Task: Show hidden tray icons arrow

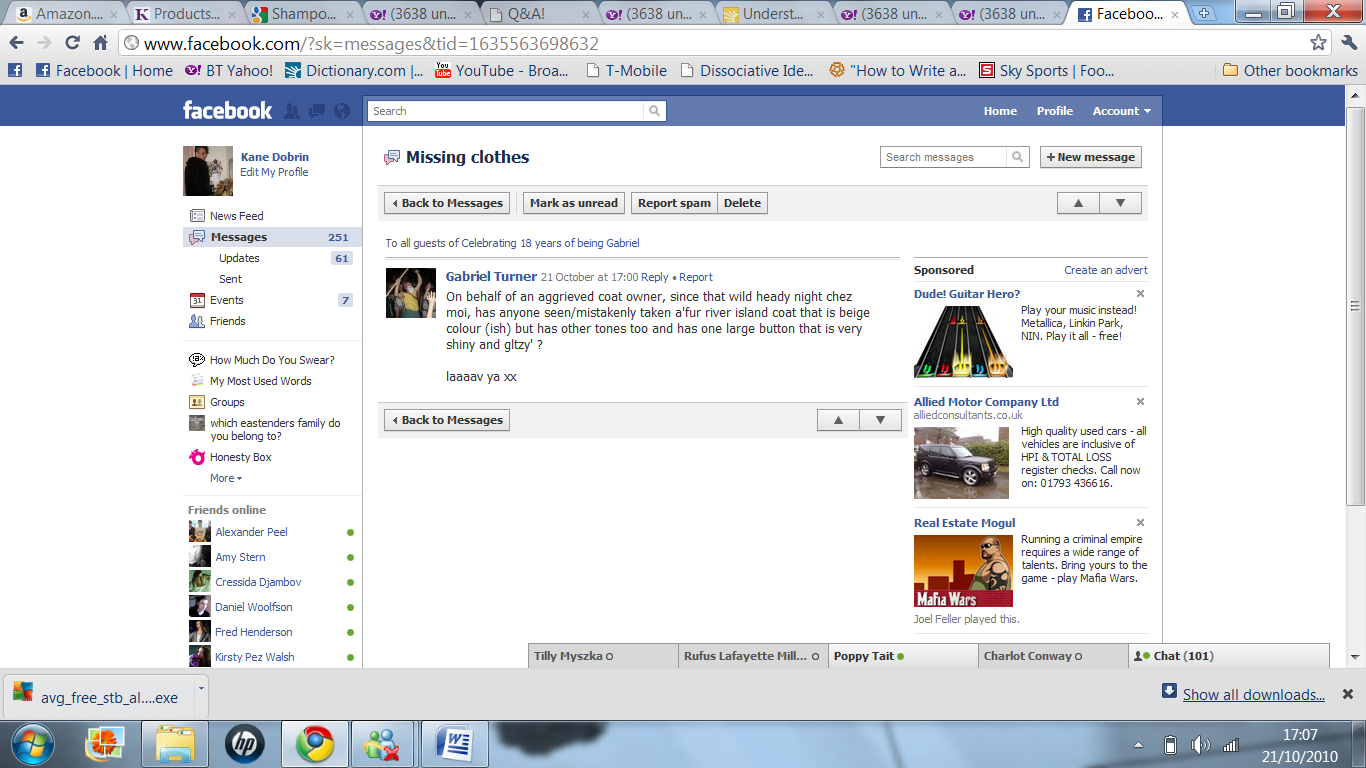Action: coord(1138,745)
